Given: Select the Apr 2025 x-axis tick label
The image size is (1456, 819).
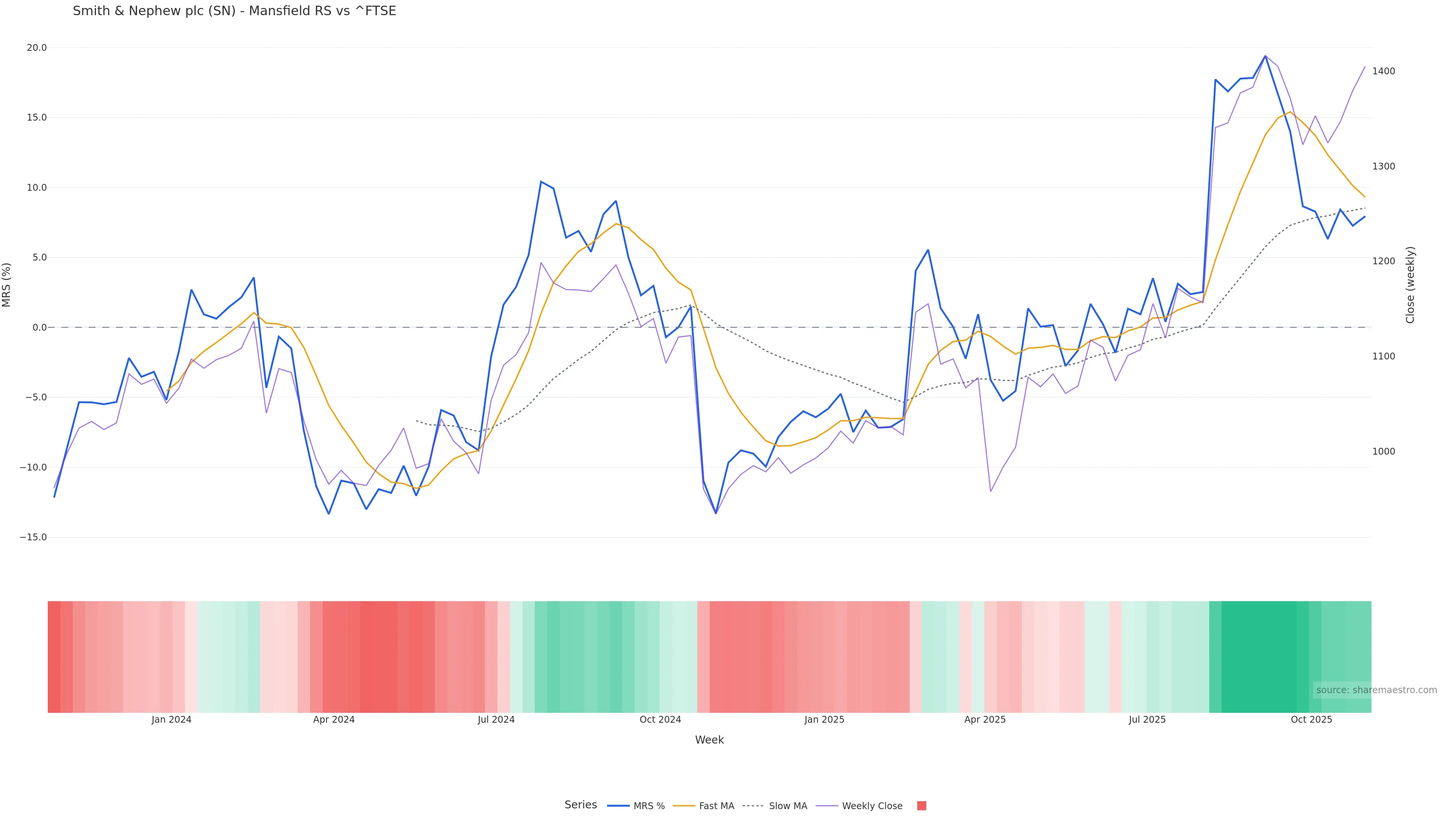Looking at the screenshot, I should pyautogui.click(x=985, y=720).
